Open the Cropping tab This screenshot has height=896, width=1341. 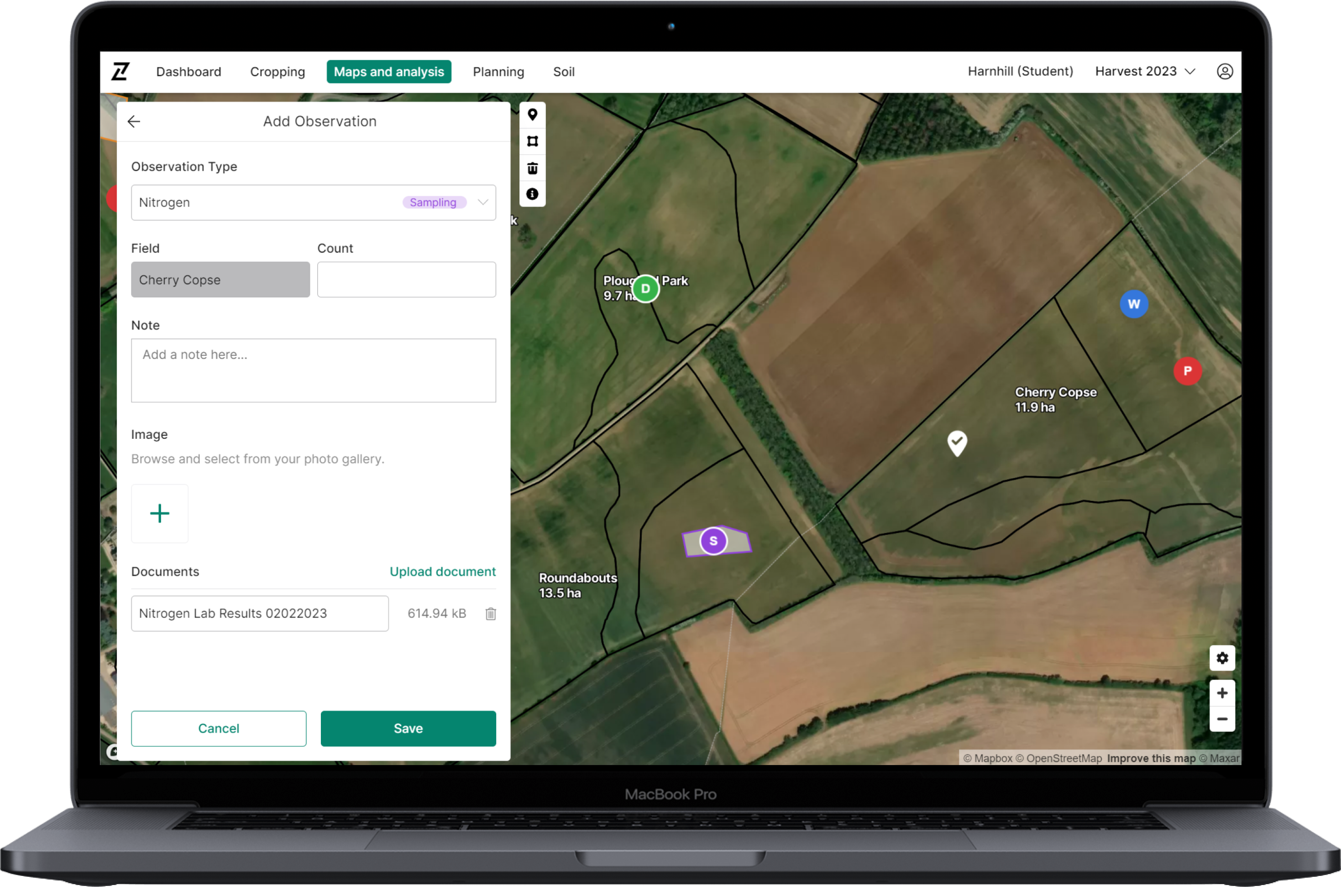[277, 72]
